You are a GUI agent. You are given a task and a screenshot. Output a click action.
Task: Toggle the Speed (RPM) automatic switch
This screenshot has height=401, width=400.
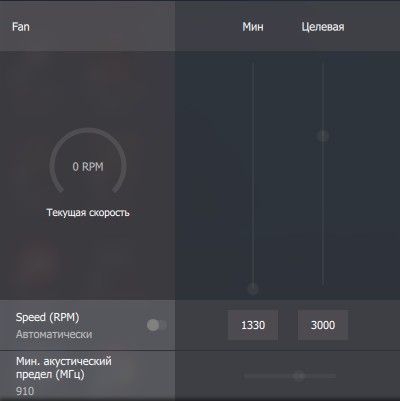pos(157,325)
